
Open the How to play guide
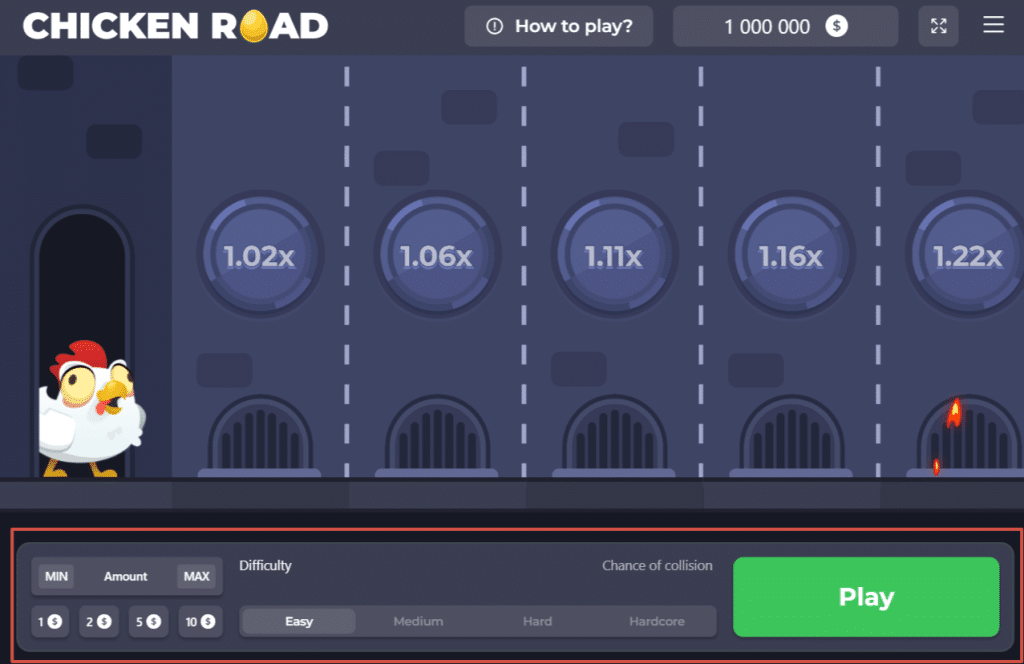click(x=558, y=26)
